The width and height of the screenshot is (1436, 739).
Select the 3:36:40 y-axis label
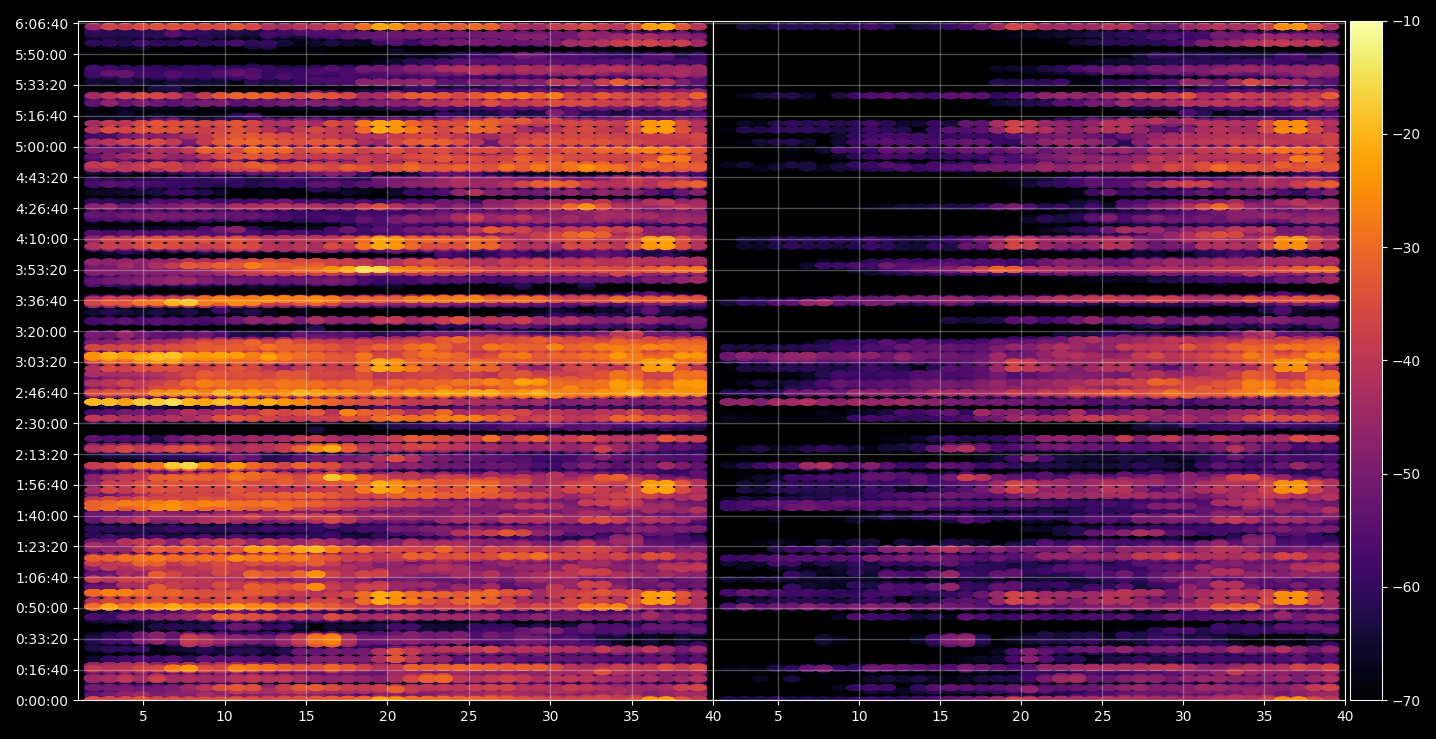point(42,301)
